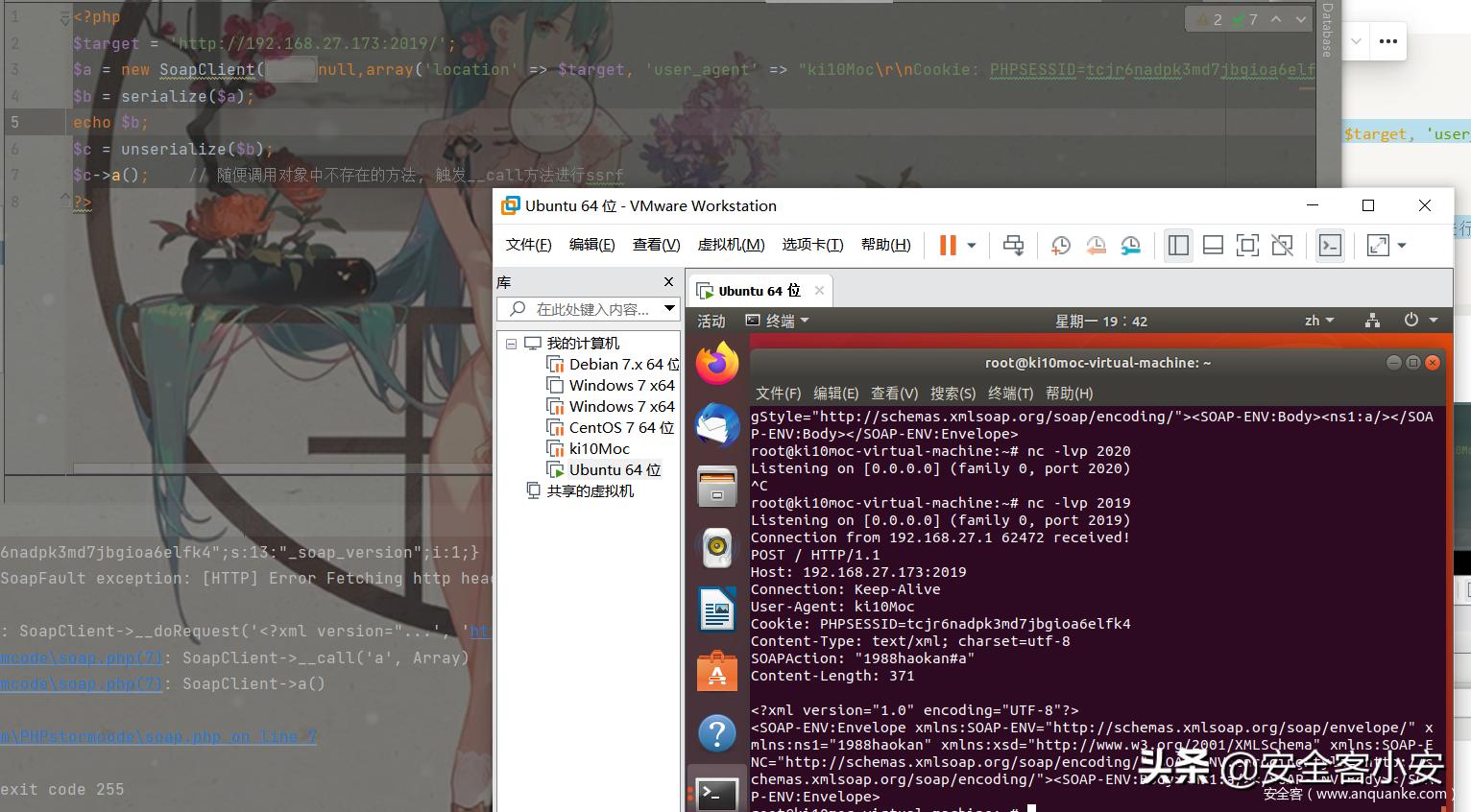This screenshot has width=1471, height=812.
Task: Select CentOS 7 64 位 in library
Action: (620, 427)
